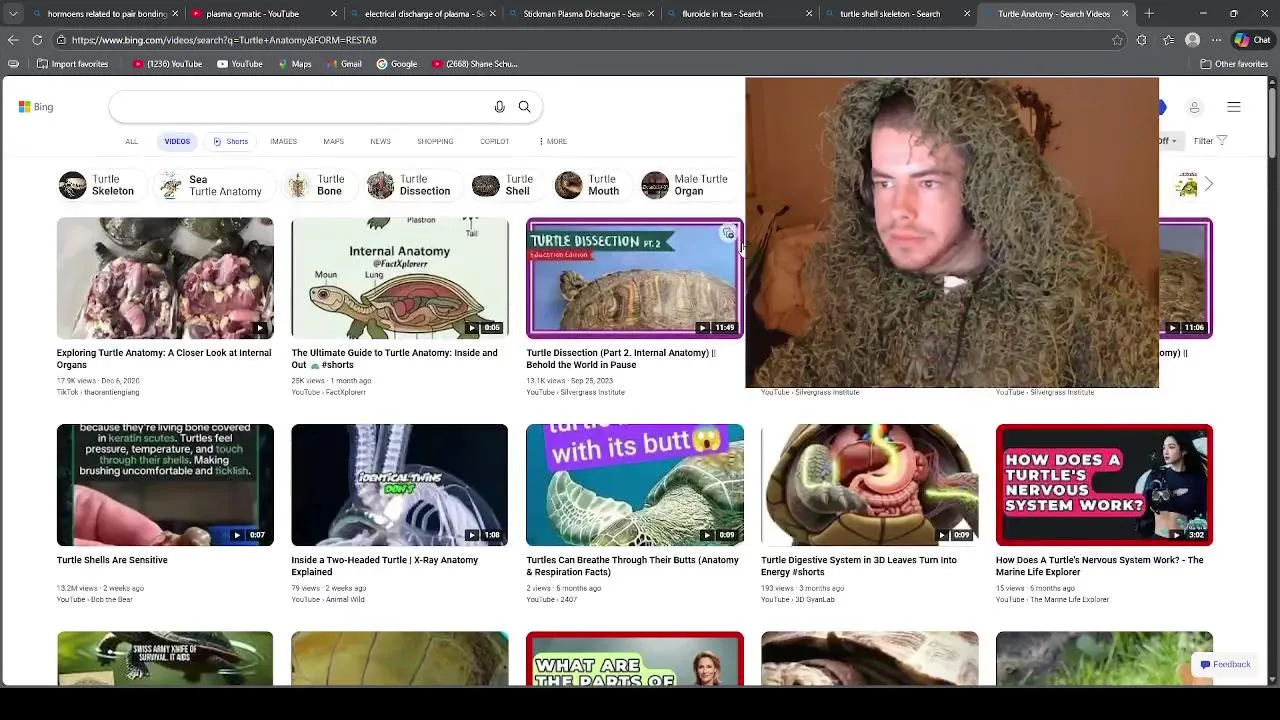Switch to the ALL results tab

click(x=131, y=141)
